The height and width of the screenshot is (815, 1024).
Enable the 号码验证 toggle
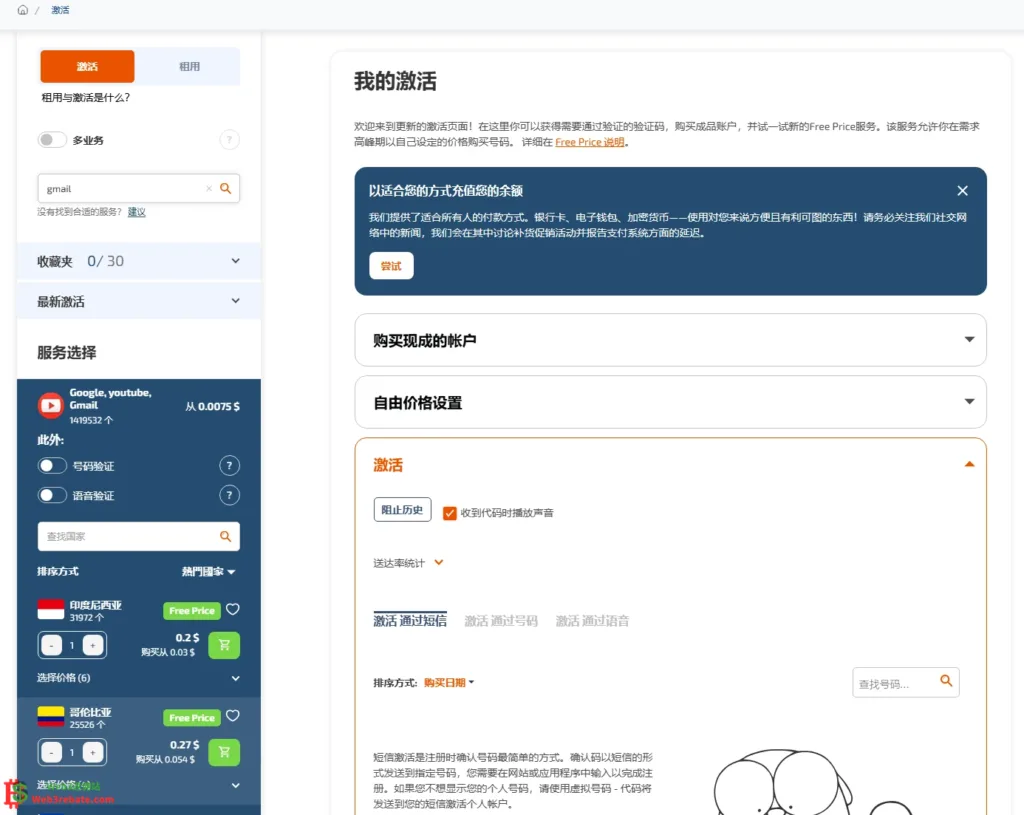(52, 466)
